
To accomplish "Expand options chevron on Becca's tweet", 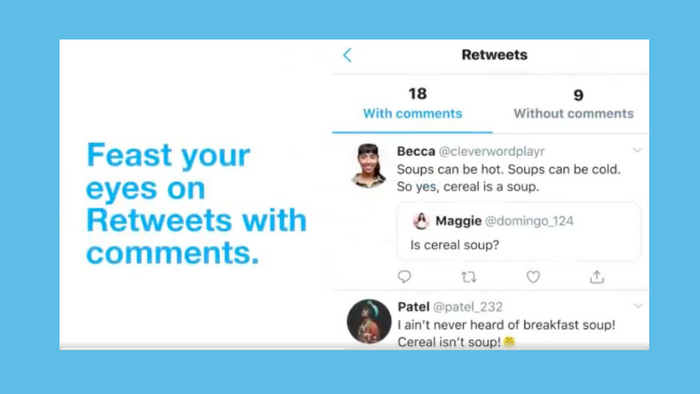I will [637, 150].
